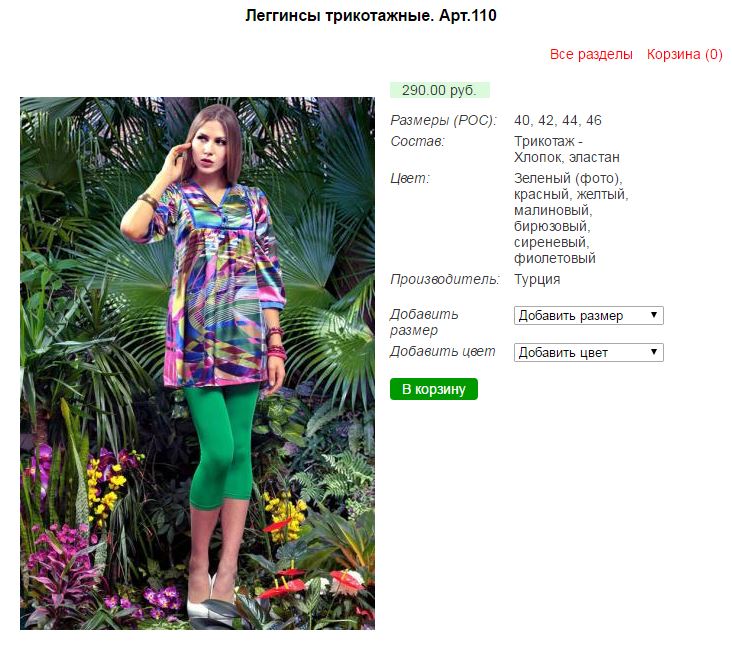The height and width of the screenshot is (652, 732).
Task: Click the italic "Добавить цвет" field label
Action: pos(443,351)
